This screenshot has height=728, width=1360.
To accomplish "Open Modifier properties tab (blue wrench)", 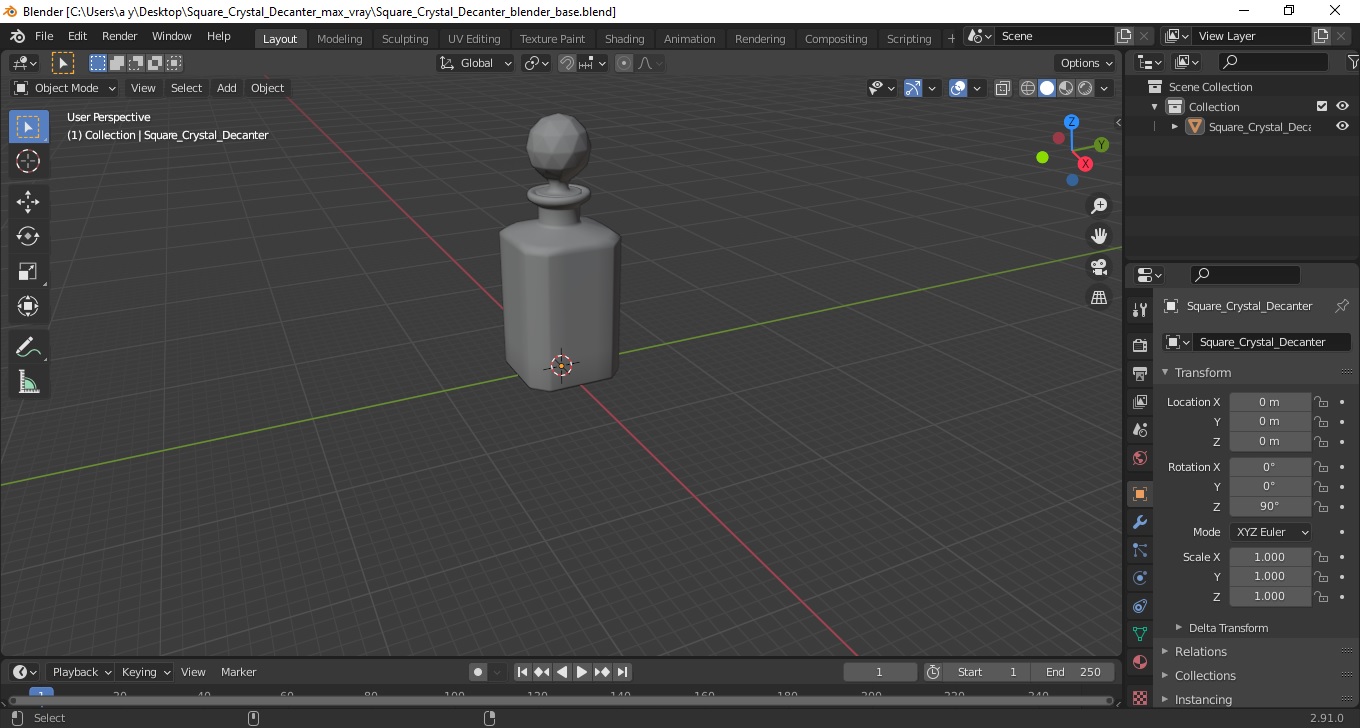I will (1140, 522).
